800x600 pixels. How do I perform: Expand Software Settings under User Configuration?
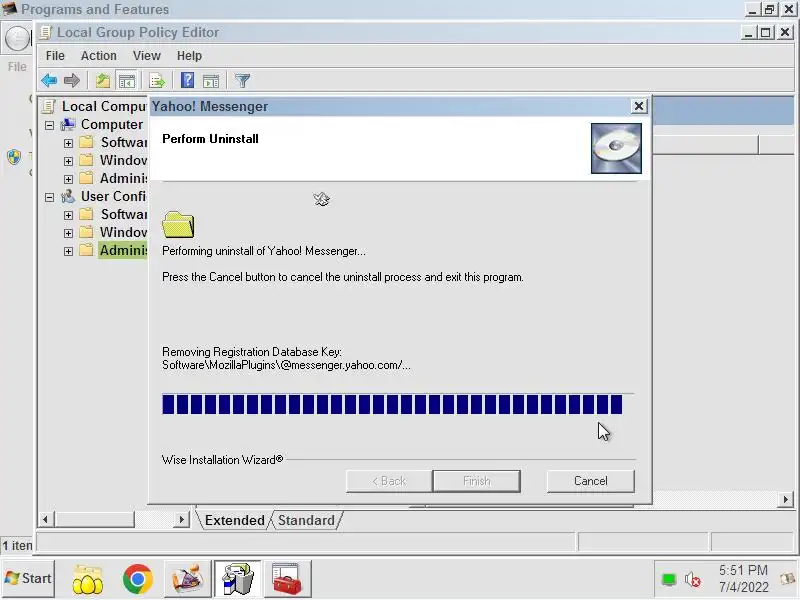point(68,215)
